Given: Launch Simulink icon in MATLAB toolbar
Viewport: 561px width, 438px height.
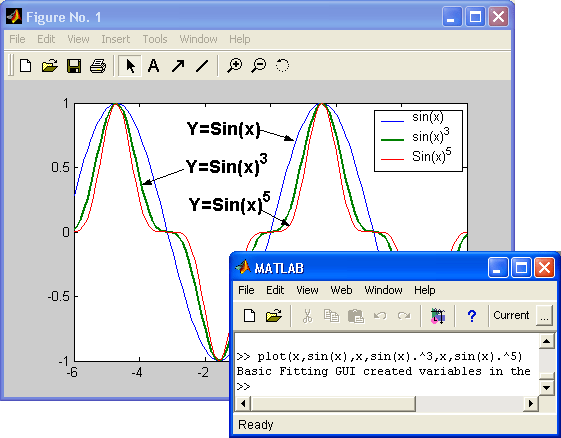Looking at the screenshot, I should [438, 316].
